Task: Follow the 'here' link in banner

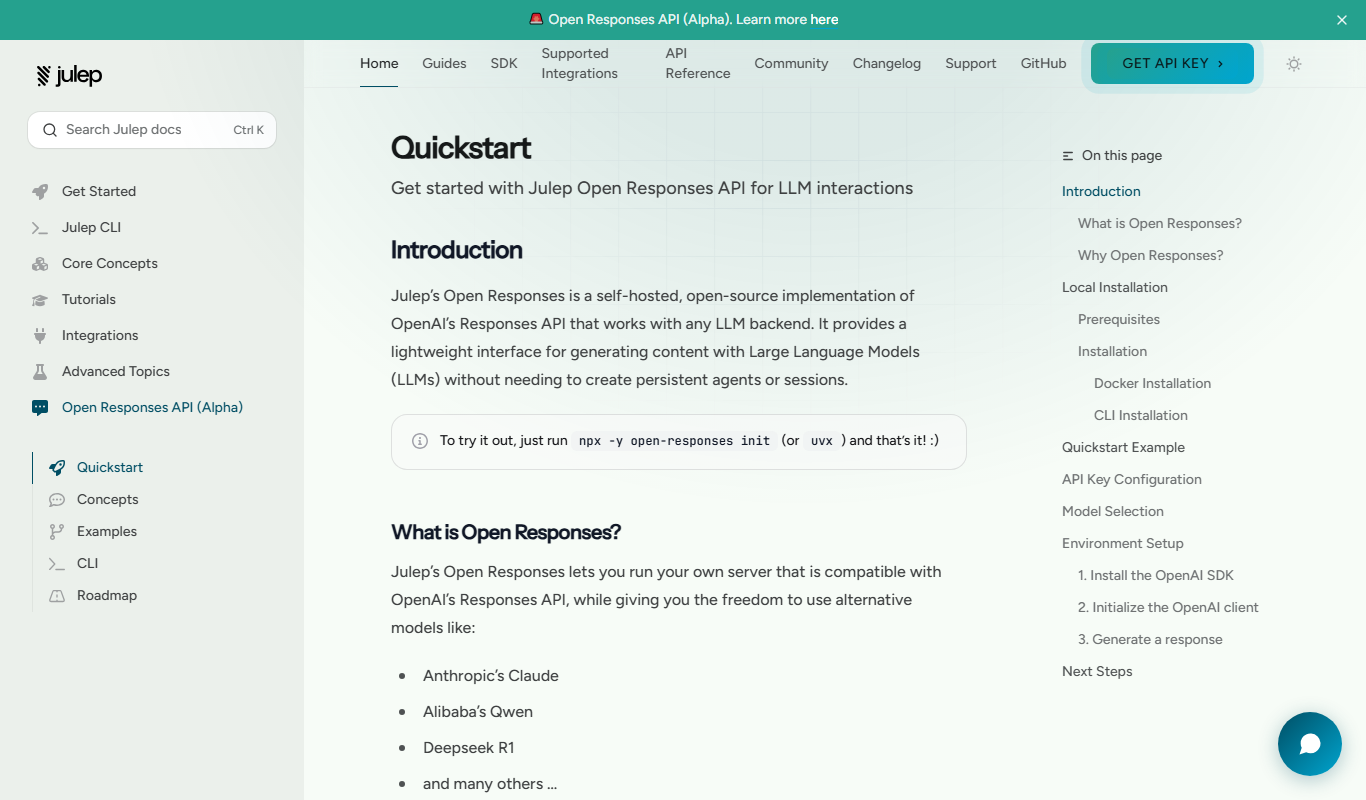Action: (824, 19)
